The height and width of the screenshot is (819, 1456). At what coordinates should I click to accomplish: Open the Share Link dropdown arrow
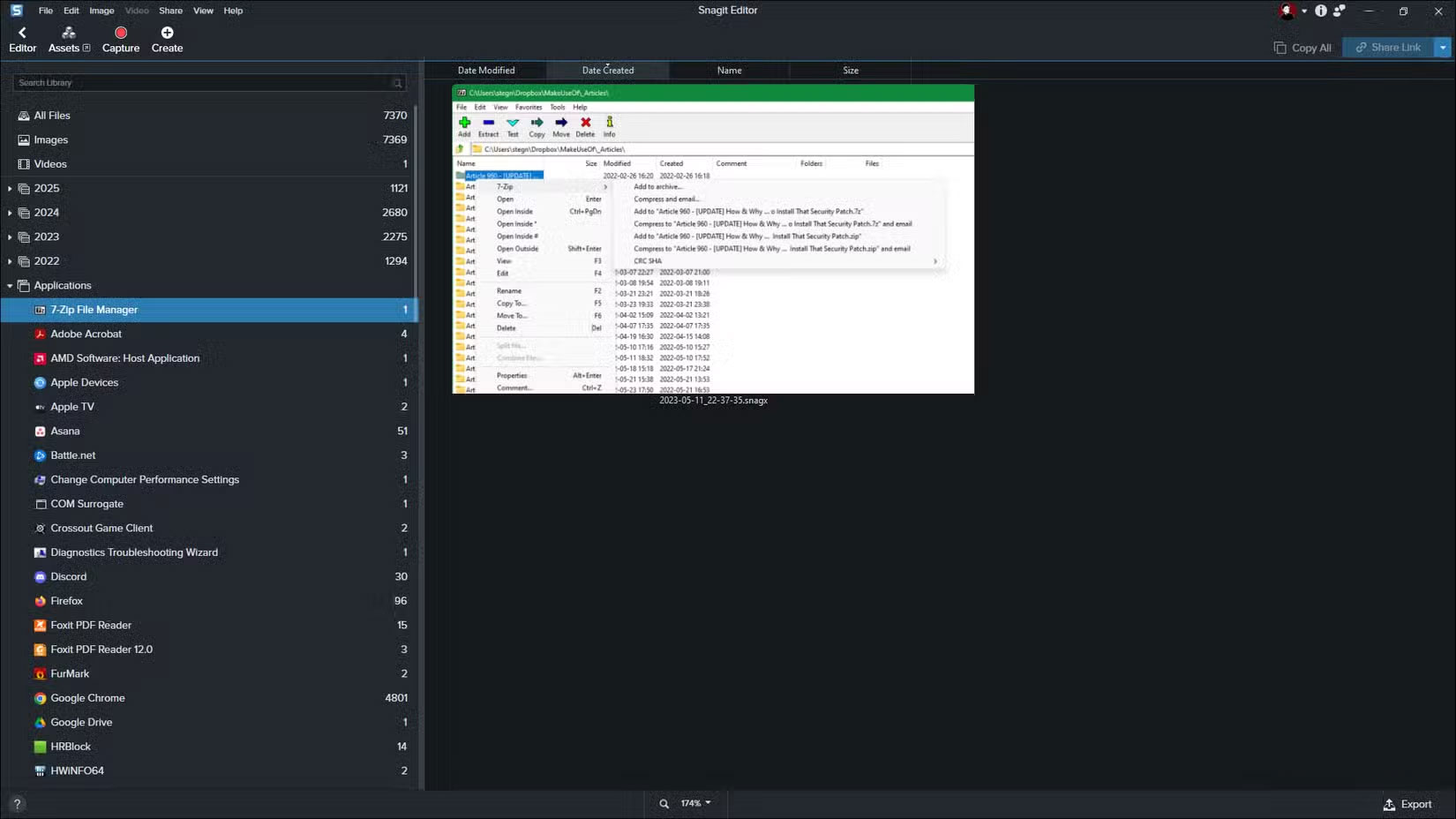(x=1443, y=48)
